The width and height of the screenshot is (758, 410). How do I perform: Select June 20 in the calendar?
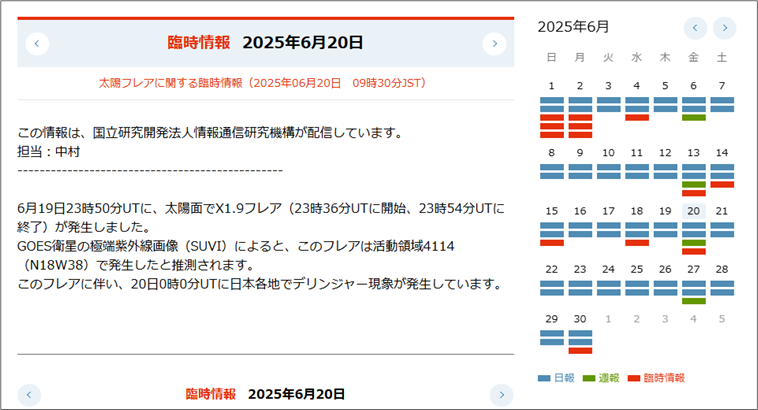click(693, 211)
